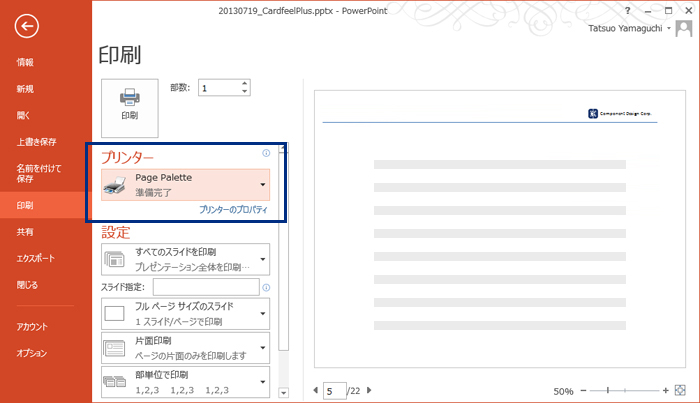700x403 pixels.
Task: Click the Page Palette printer icon
Action: [x=115, y=185]
